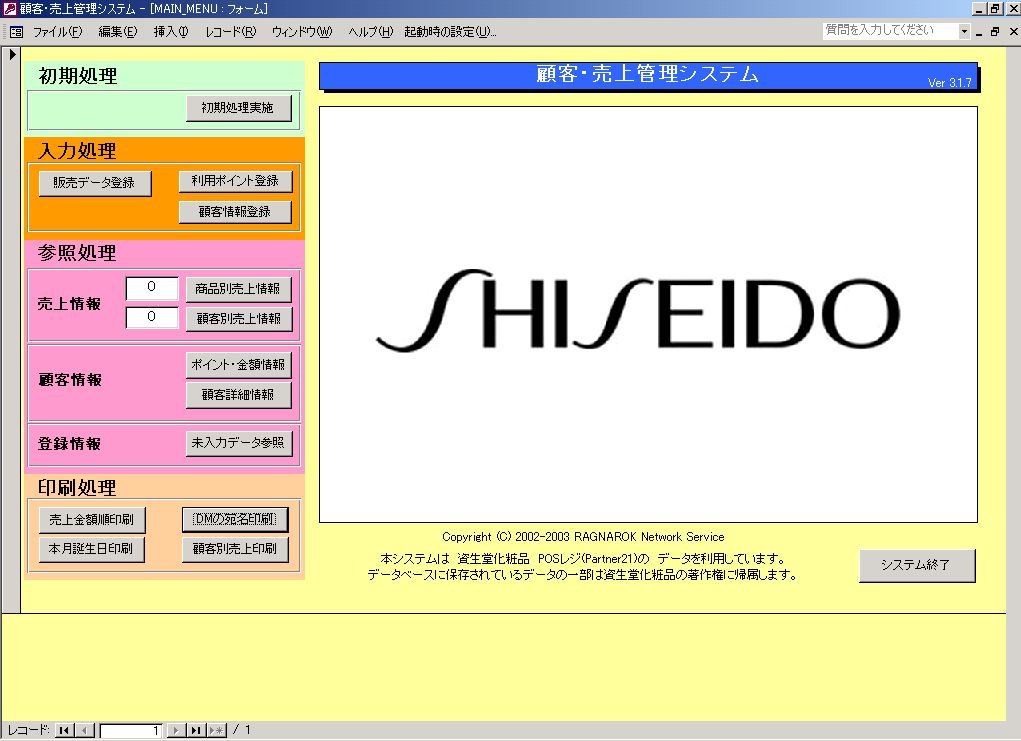Go to last record navigation button

(x=196, y=730)
